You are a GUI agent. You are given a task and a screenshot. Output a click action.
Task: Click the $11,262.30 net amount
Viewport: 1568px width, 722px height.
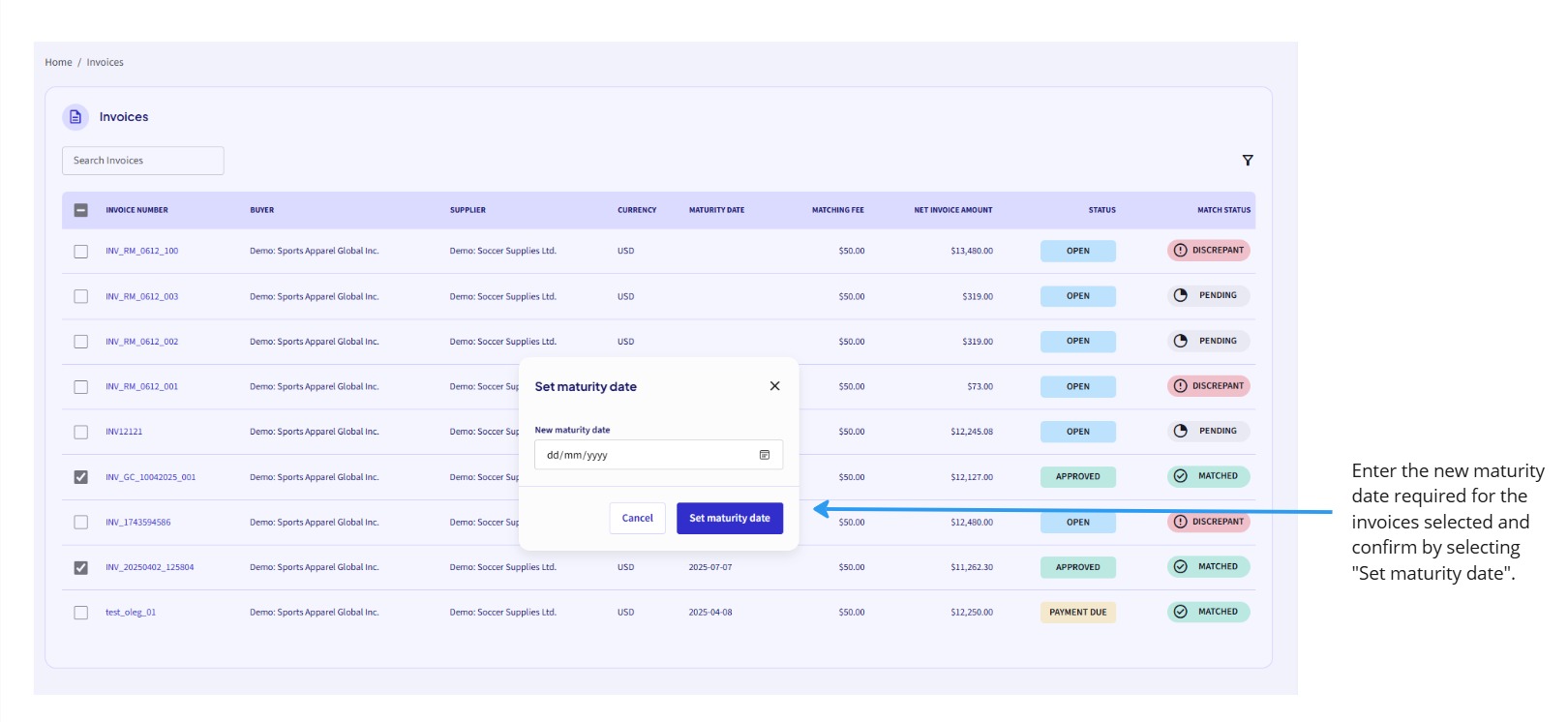pos(972,567)
